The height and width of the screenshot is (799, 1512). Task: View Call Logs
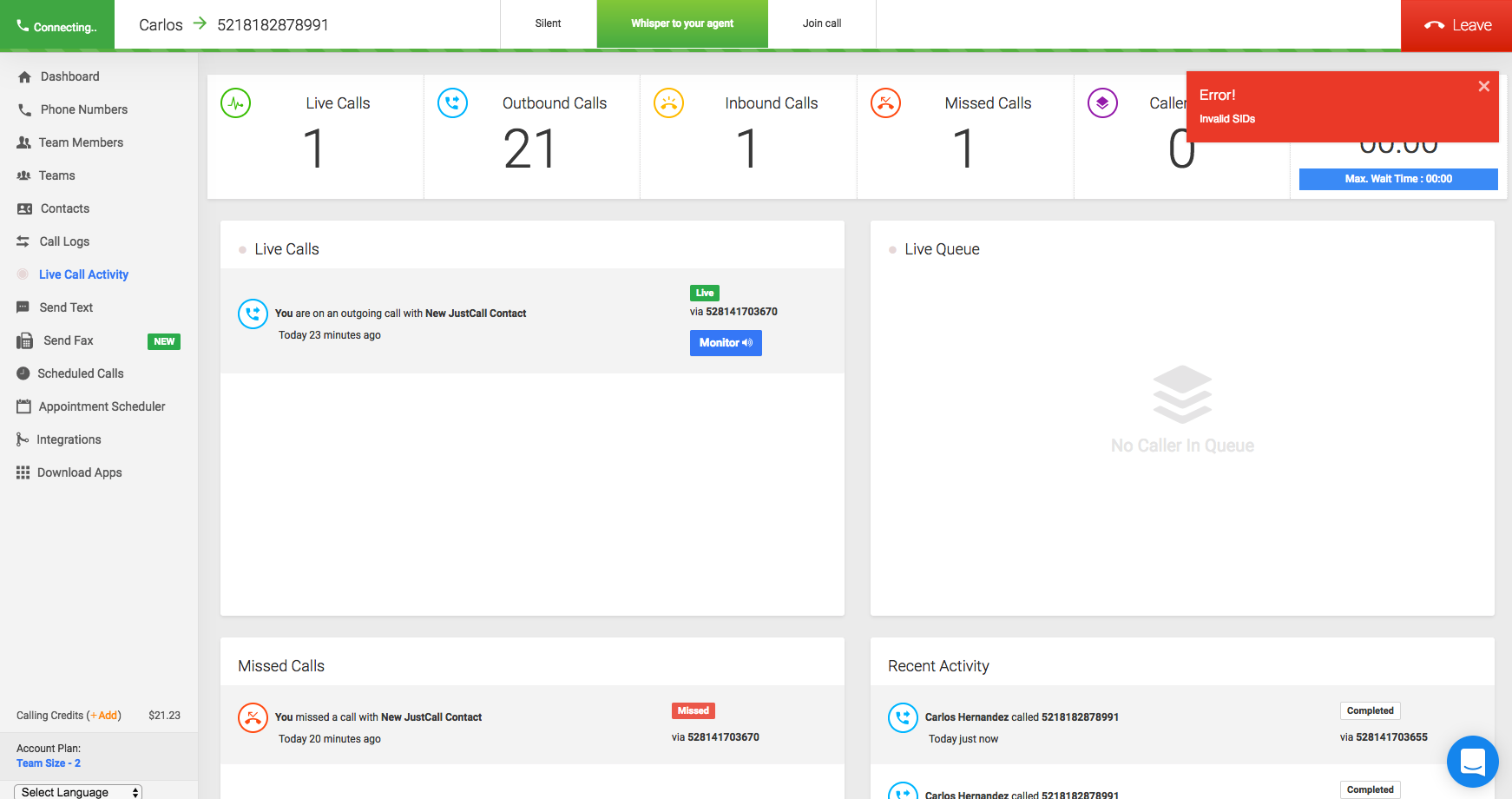64,241
